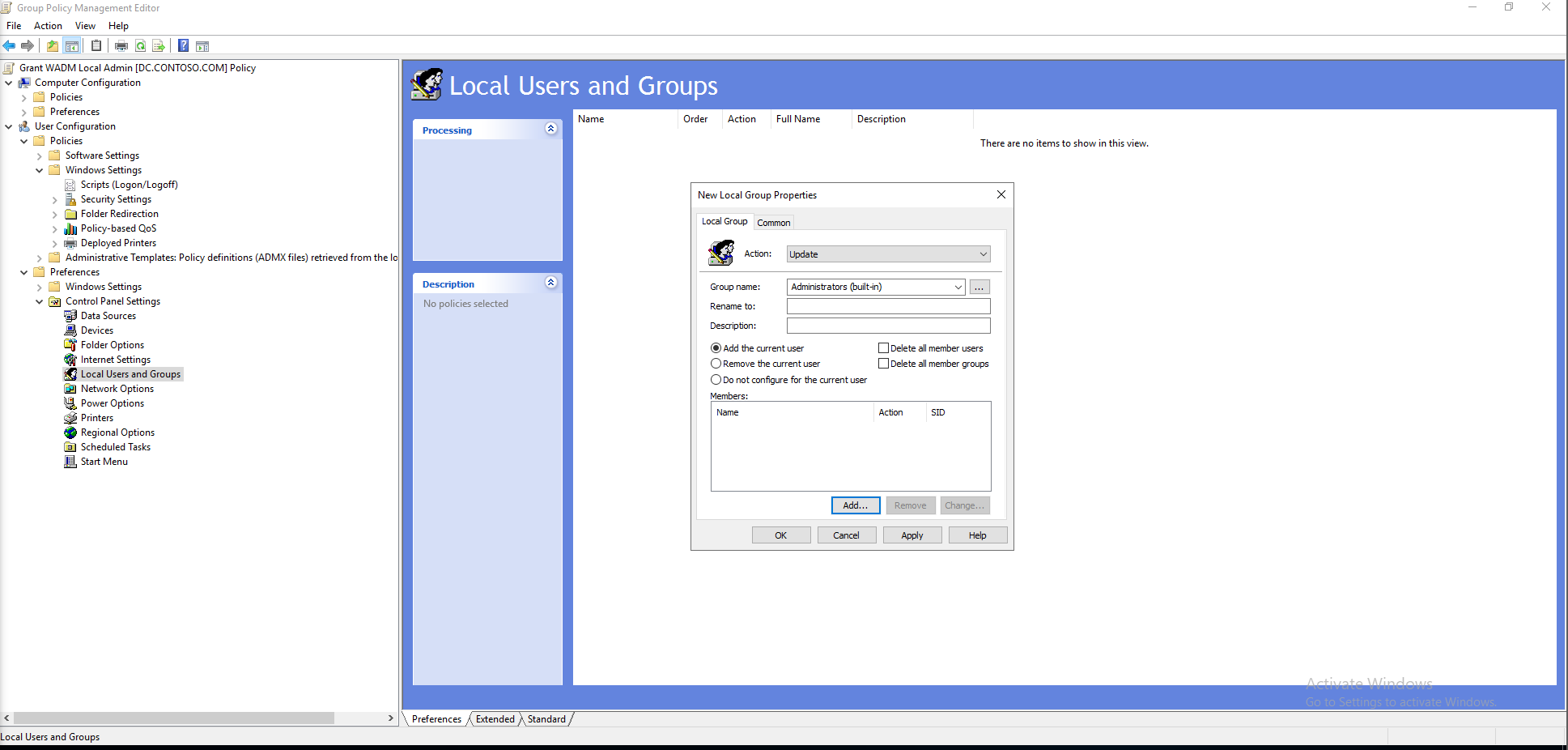Click the Back navigation arrow

pos(9,45)
